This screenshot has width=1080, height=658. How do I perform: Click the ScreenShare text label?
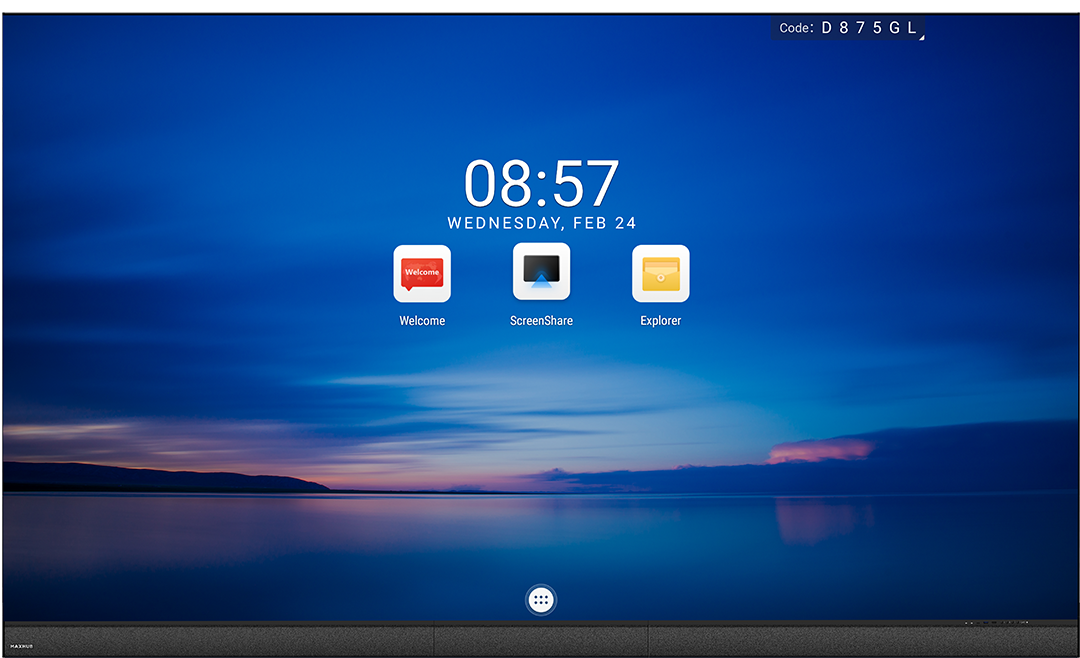pos(541,321)
